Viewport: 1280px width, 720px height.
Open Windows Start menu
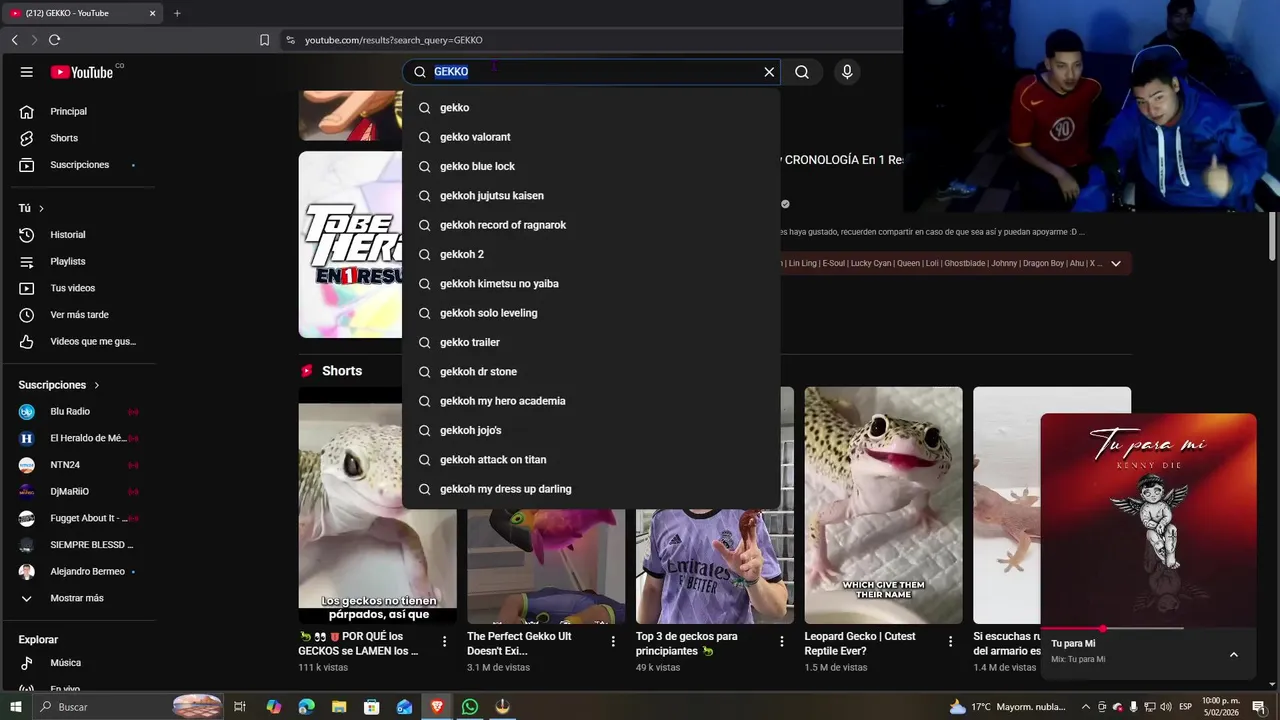[15, 707]
